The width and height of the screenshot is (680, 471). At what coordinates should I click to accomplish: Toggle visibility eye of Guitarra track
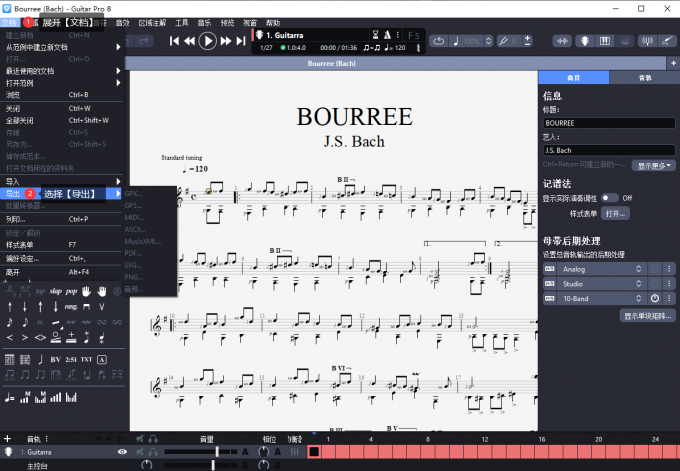[122, 452]
